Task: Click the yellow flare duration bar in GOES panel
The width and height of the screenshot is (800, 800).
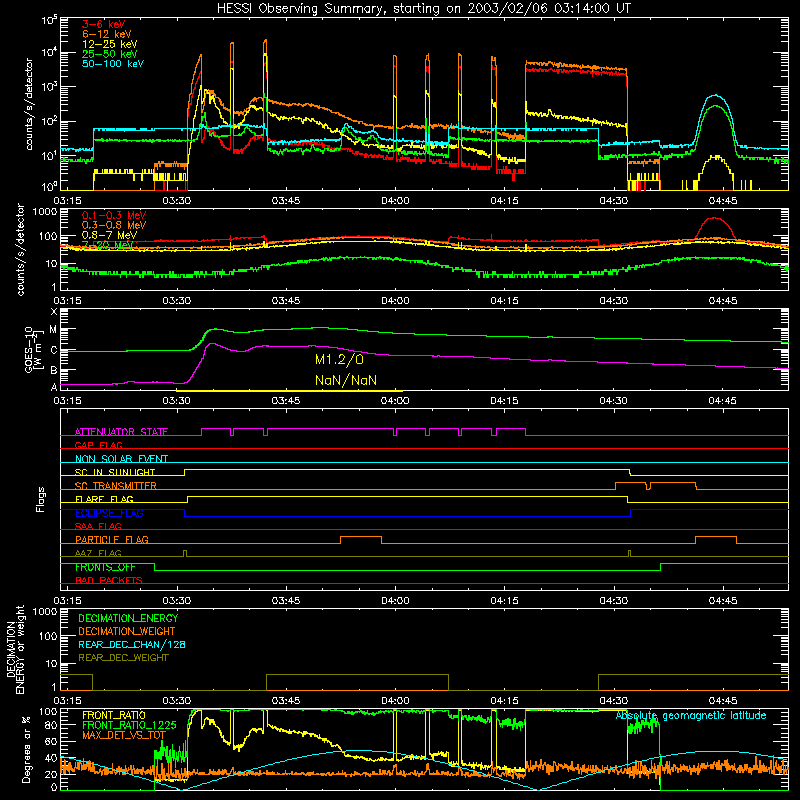Action: [289, 391]
